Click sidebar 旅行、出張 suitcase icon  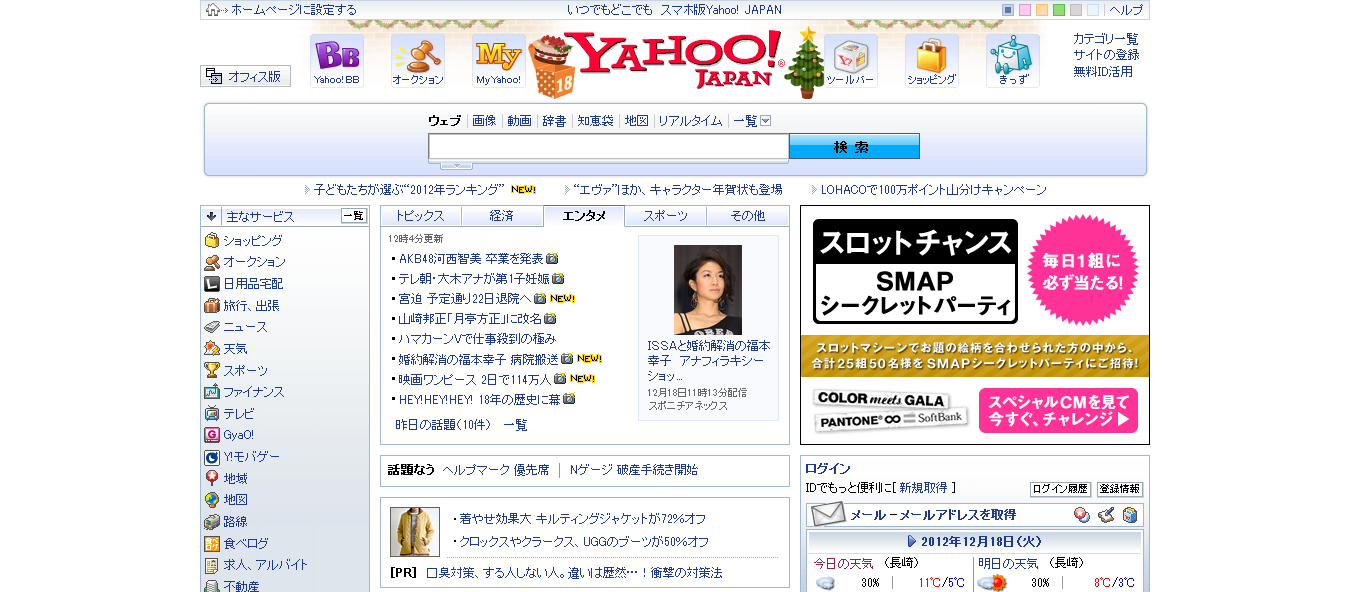[x=212, y=306]
